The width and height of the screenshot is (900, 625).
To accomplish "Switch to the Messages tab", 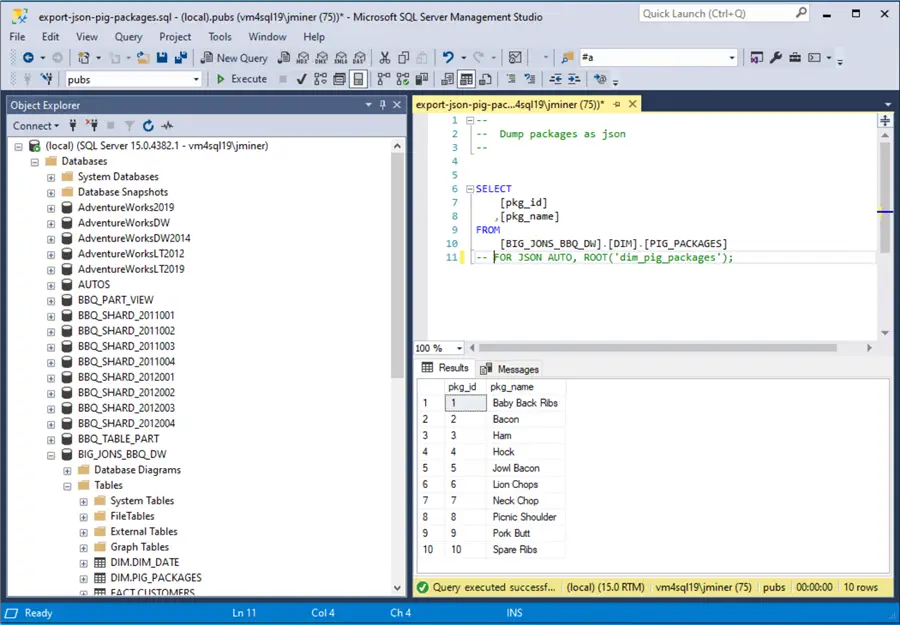I will point(510,369).
